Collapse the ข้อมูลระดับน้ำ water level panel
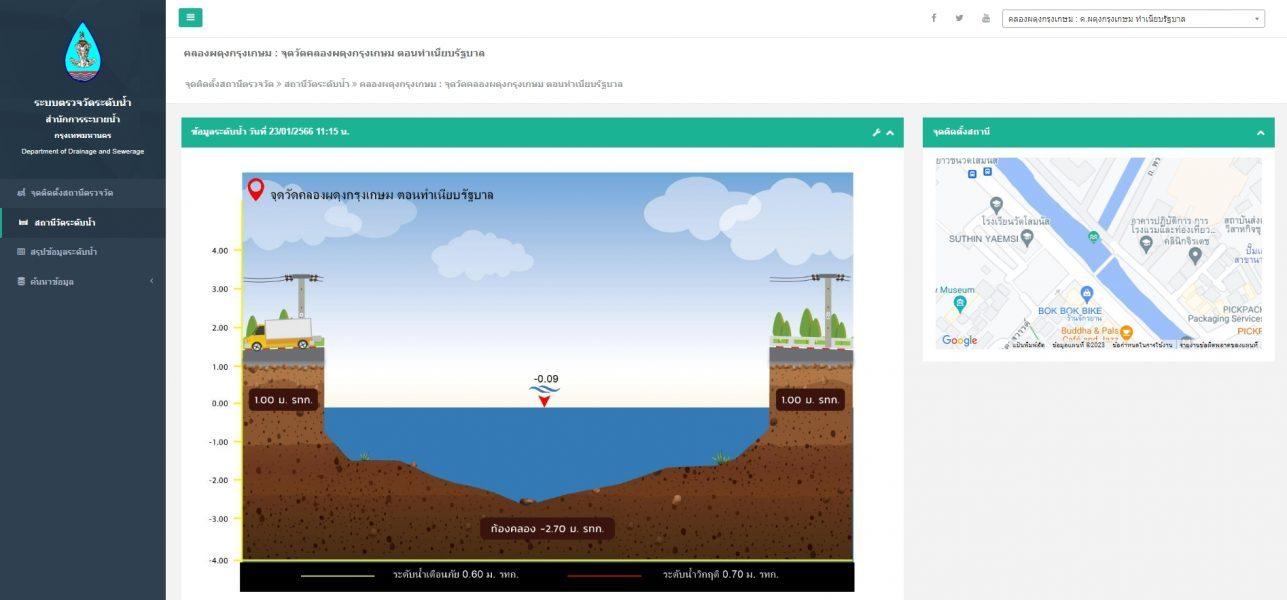This screenshot has width=1287, height=600. click(889, 132)
